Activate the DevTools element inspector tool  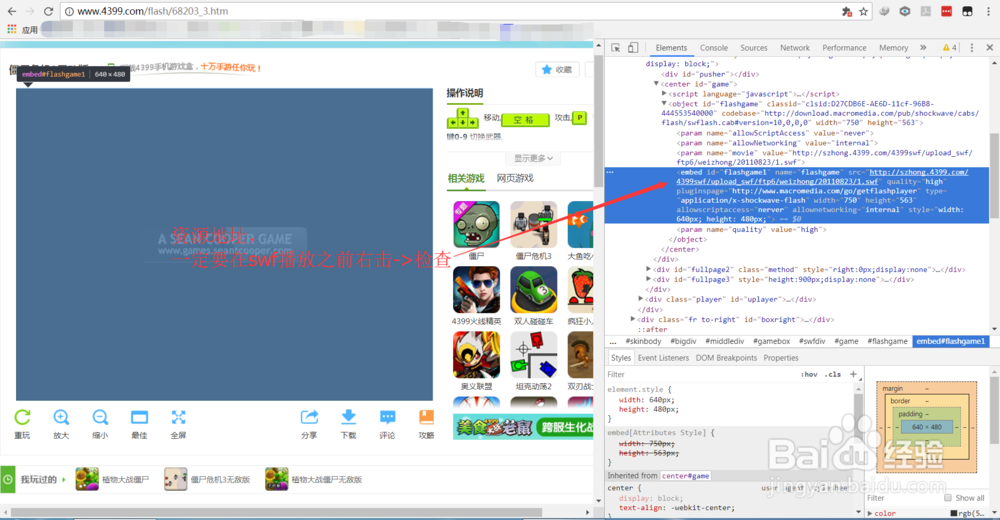pos(615,48)
